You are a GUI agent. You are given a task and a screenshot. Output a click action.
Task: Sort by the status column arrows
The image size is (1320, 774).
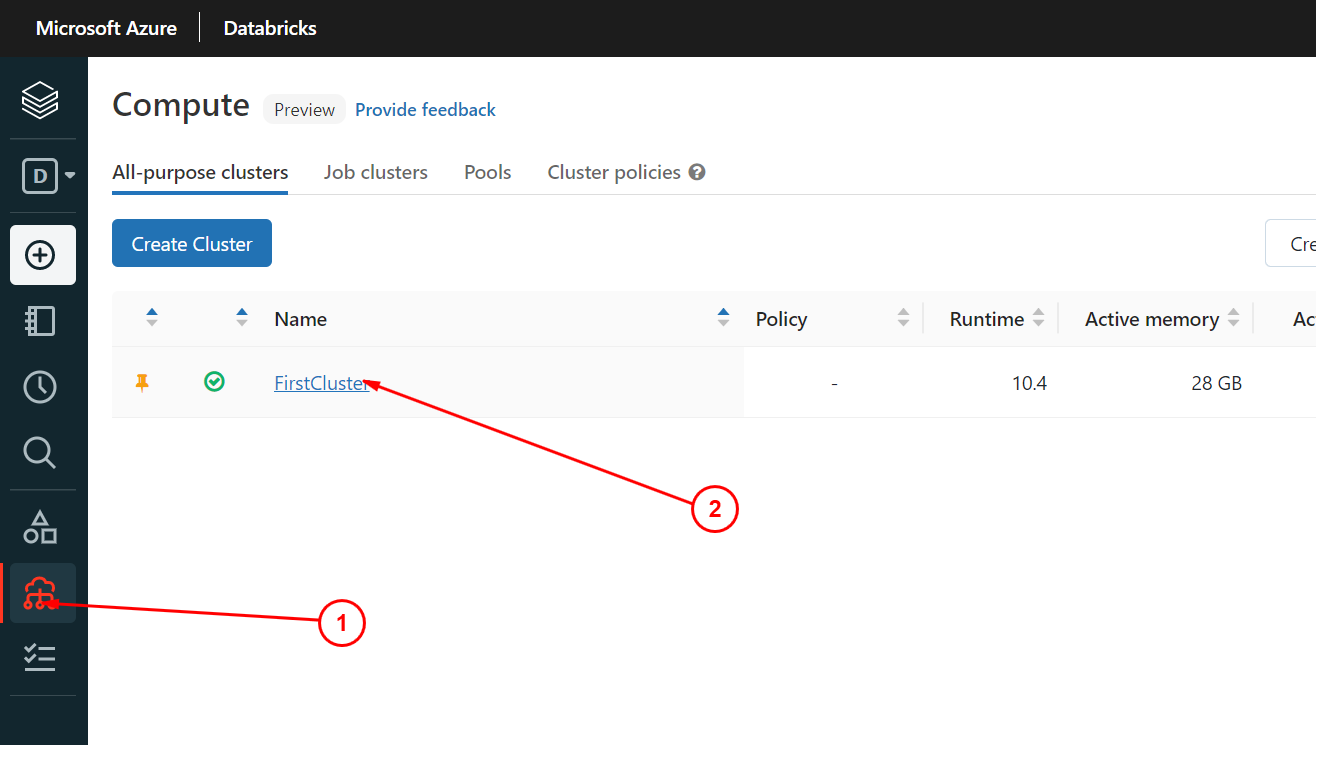click(242, 318)
